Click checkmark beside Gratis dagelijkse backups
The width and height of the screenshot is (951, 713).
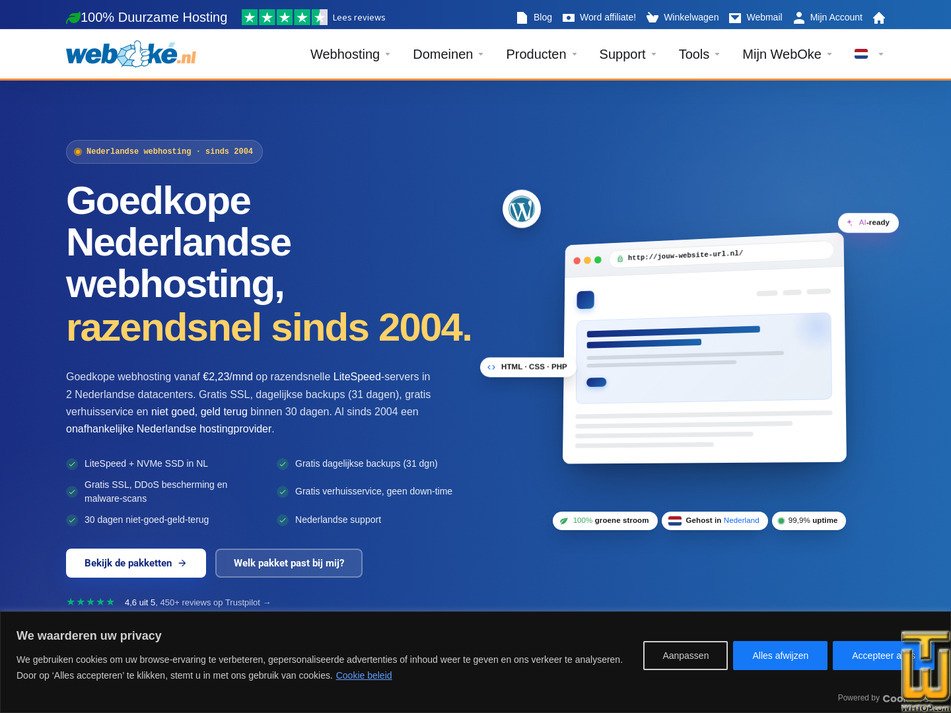[x=283, y=464]
